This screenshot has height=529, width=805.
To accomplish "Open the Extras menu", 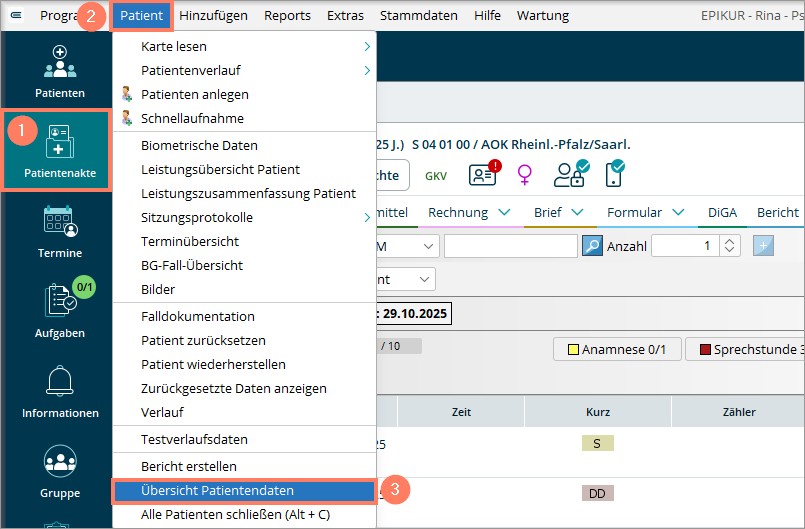I will click(345, 15).
